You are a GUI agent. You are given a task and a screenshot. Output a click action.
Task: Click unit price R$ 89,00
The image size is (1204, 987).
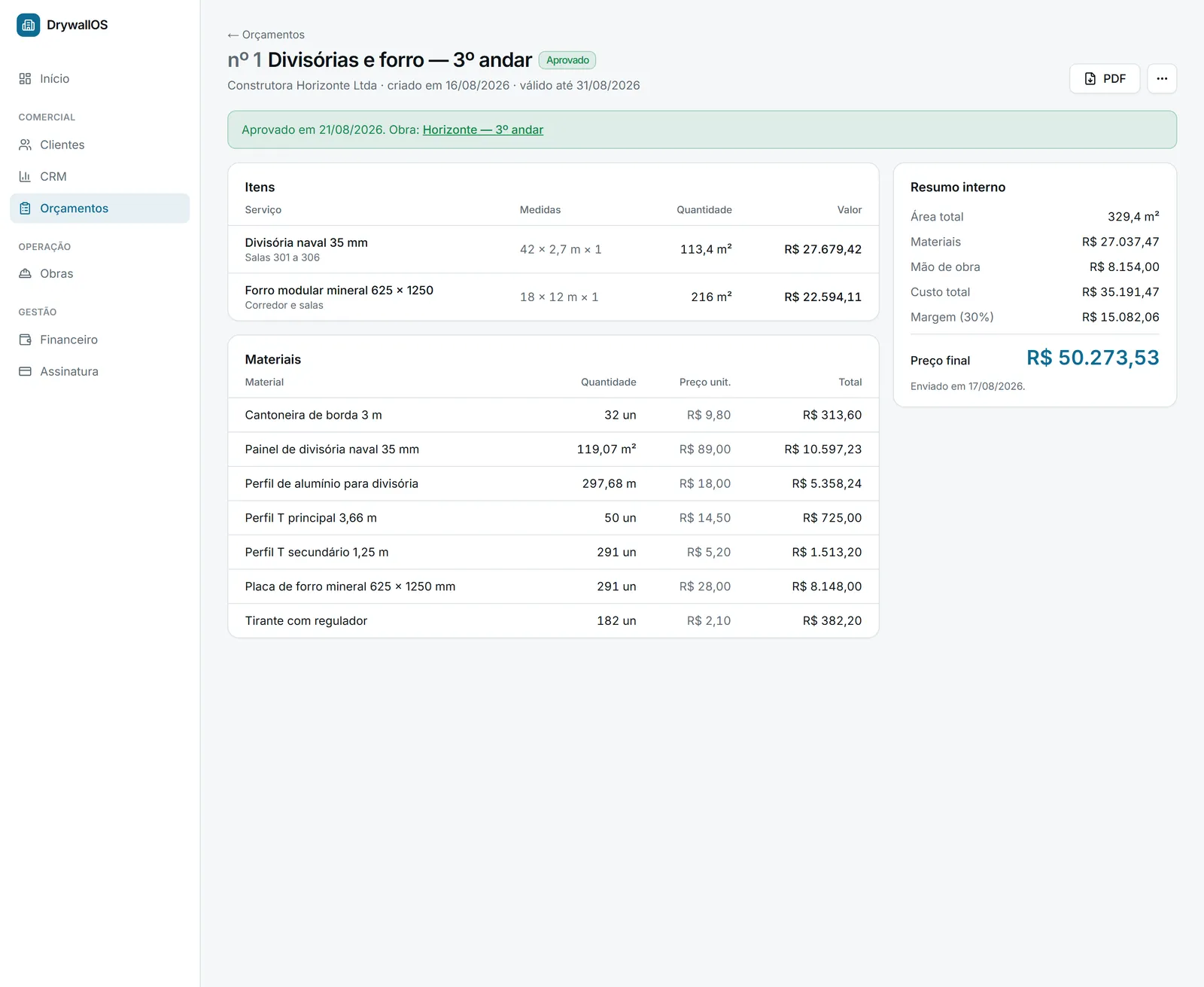tap(704, 449)
